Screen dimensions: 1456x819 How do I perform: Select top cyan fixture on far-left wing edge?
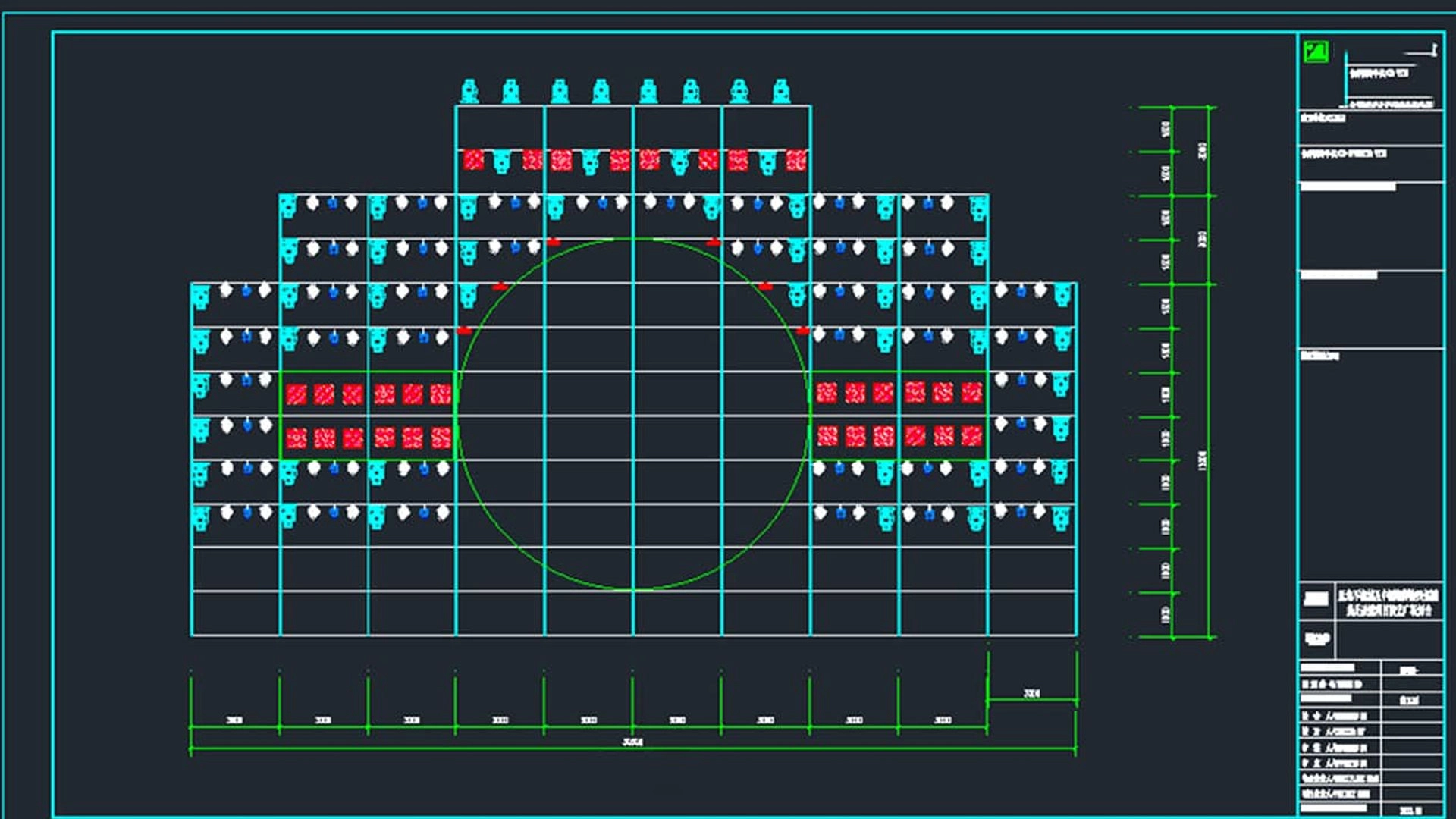200,296
